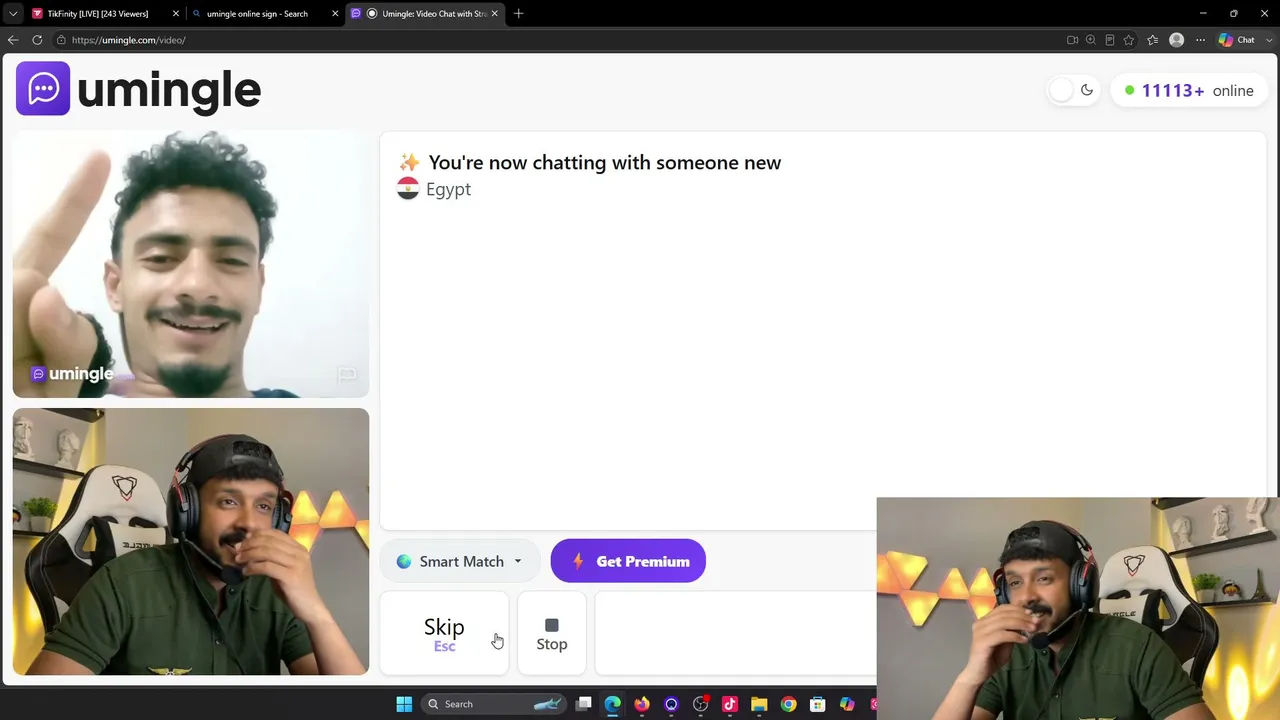This screenshot has width=1280, height=720.
Task: Skip to the next stranger
Action: (444, 633)
